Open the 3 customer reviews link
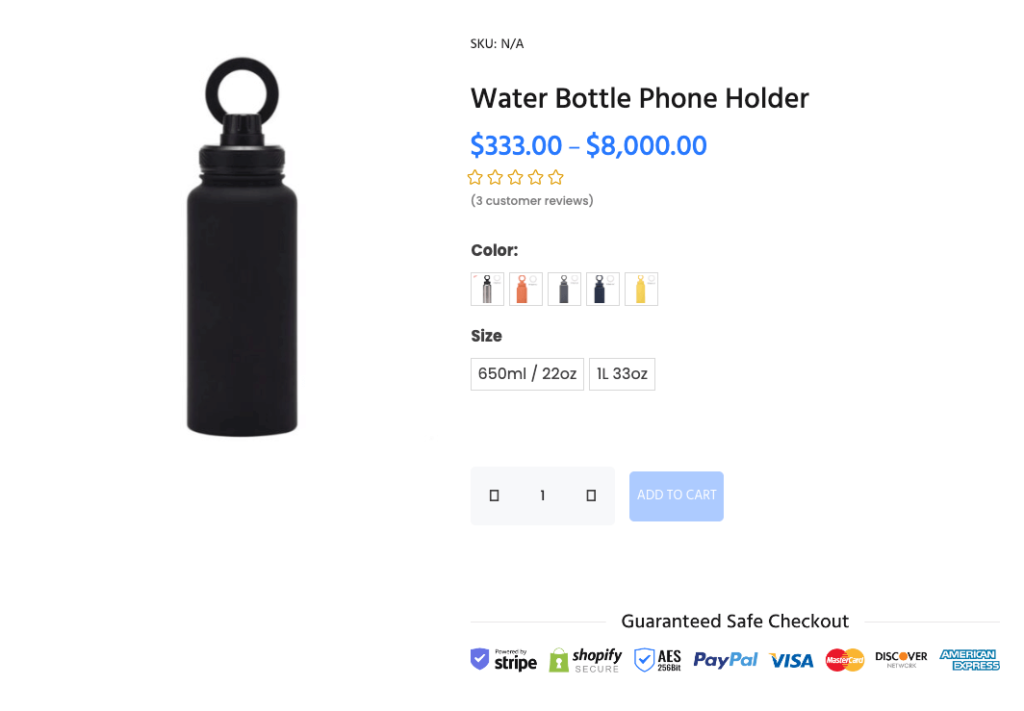Screen dimensions: 1024x711 click(532, 200)
